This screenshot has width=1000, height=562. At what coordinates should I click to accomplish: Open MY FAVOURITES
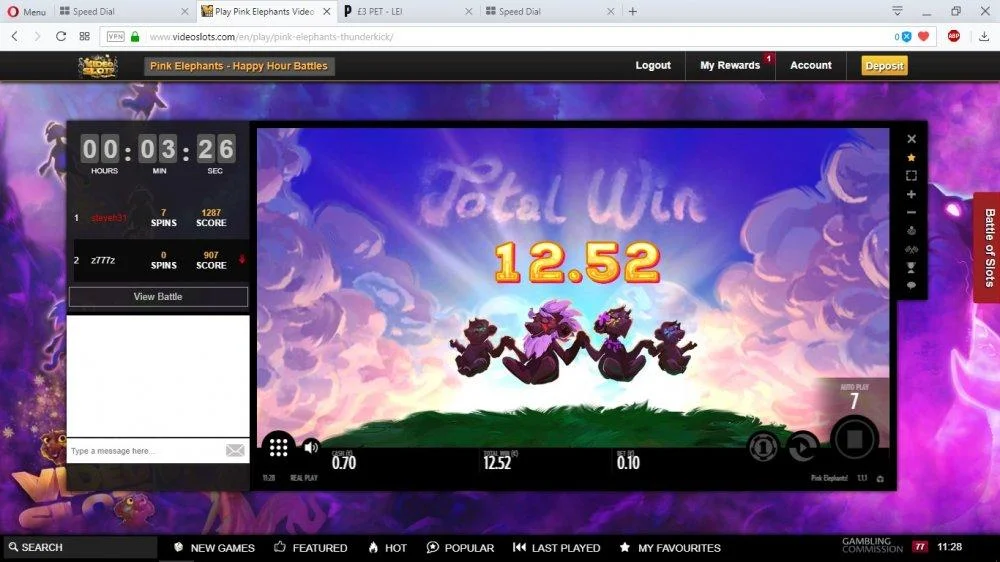click(x=670, y=547)
